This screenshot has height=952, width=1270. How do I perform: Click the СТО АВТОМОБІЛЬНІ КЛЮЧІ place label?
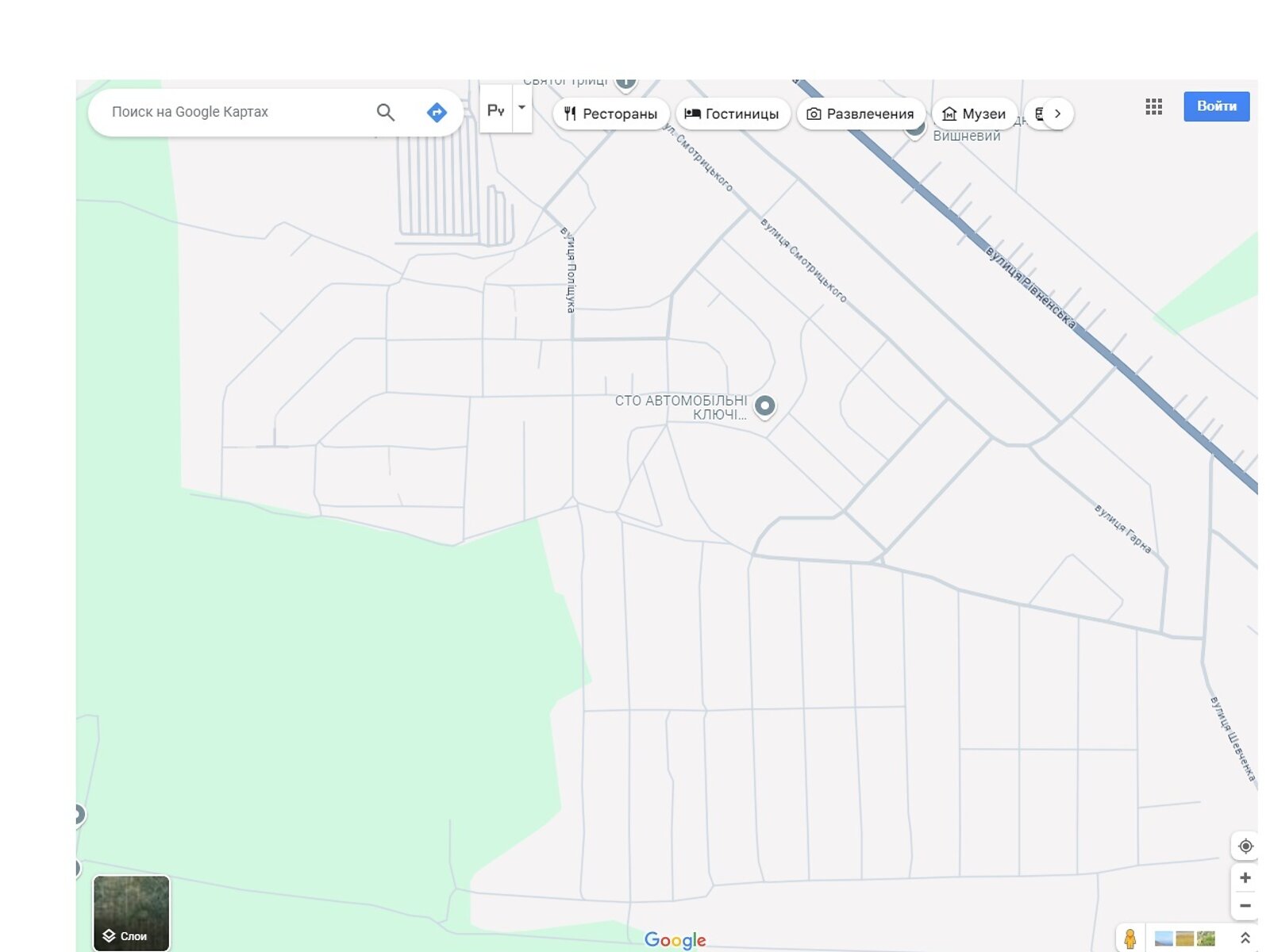pos(681,407)
